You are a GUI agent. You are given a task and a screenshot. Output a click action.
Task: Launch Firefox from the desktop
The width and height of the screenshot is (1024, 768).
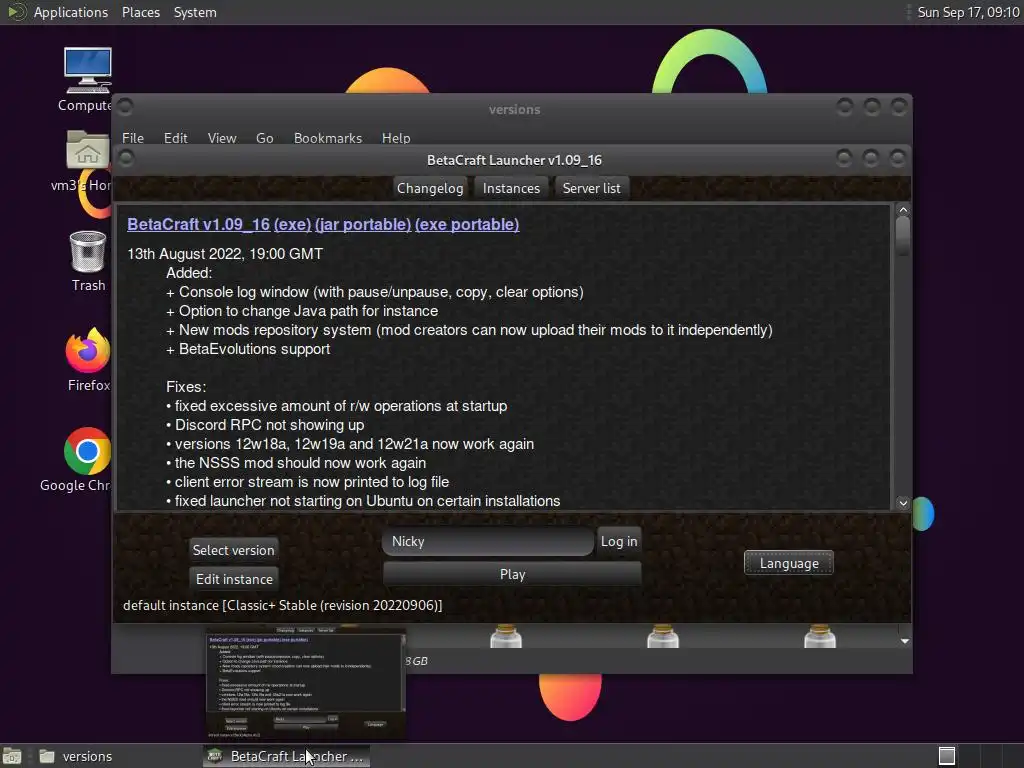pyautogui.click(x=88, y=350)
